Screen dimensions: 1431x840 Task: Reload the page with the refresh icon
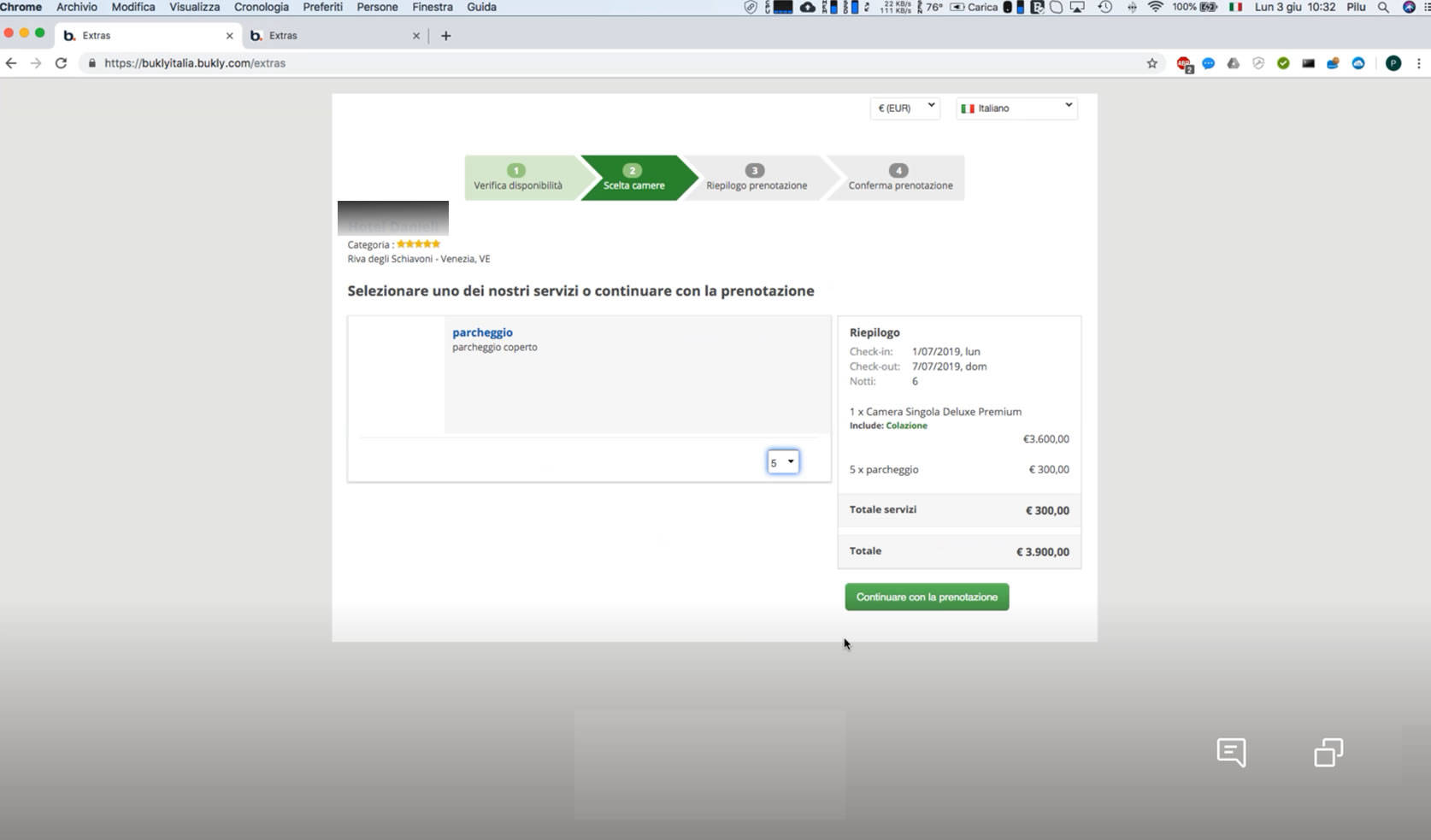[61, 63]
